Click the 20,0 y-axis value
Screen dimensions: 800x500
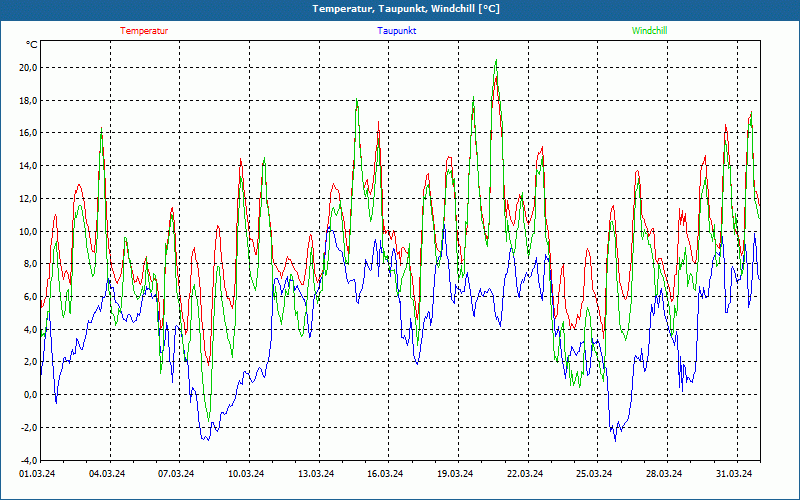pyautogui.click(x=29, y=68)
